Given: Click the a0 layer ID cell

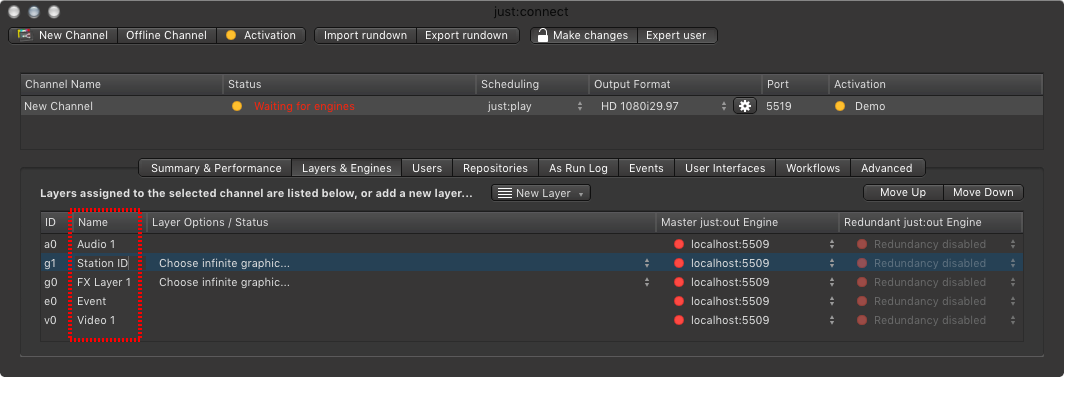Looking at the screenshot, I should coord(50,244).
